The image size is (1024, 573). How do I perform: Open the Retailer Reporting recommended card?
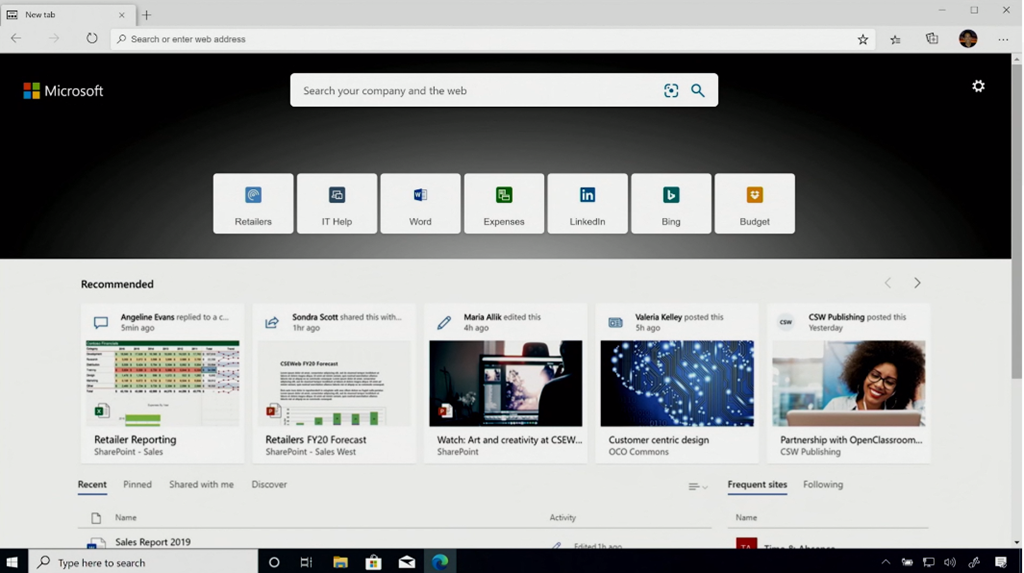[x=162, y=384]
